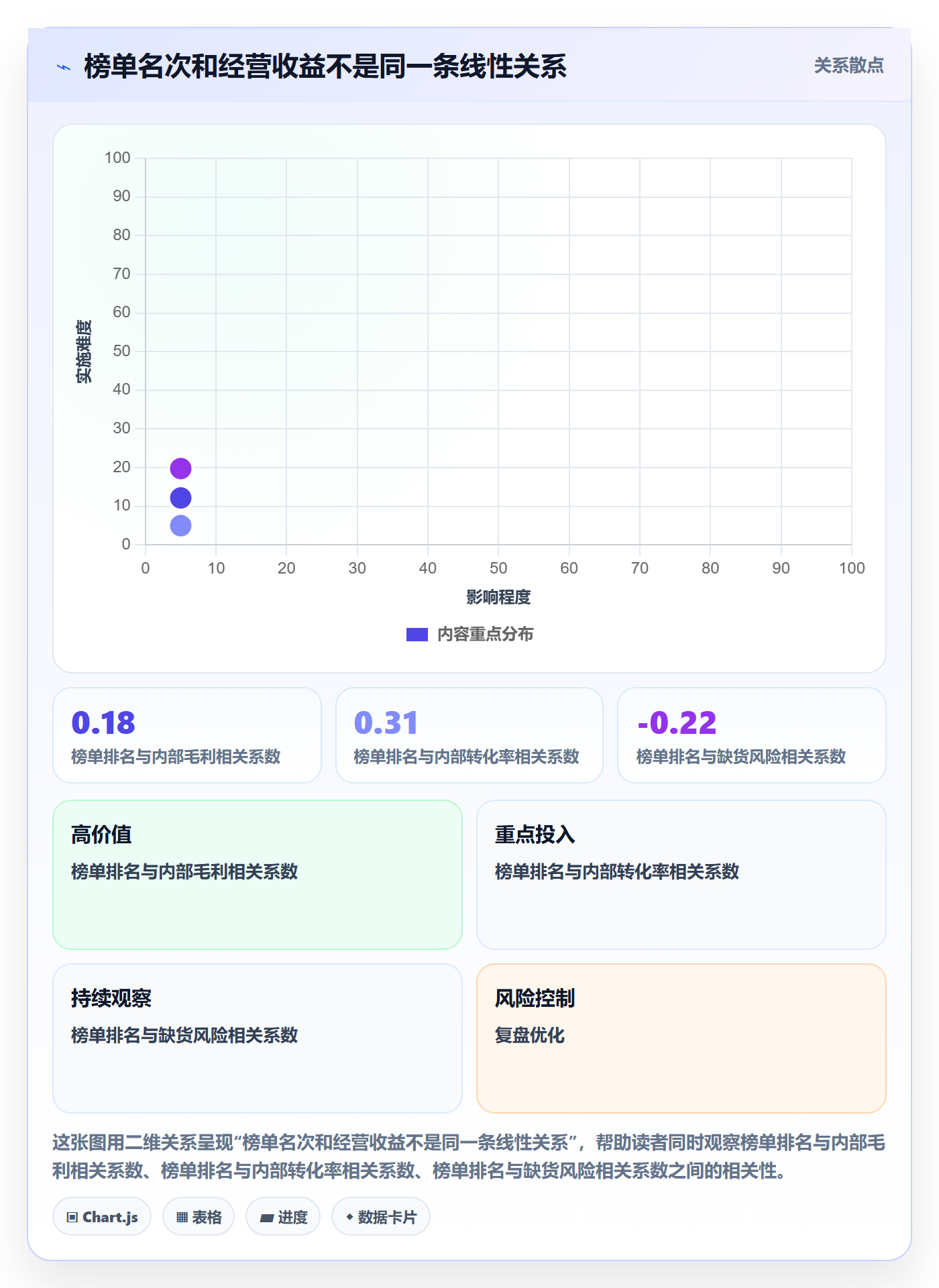Select the 0.18 metric value
Viewport: 939px width, 1288px height.
[x=103, y=722]
